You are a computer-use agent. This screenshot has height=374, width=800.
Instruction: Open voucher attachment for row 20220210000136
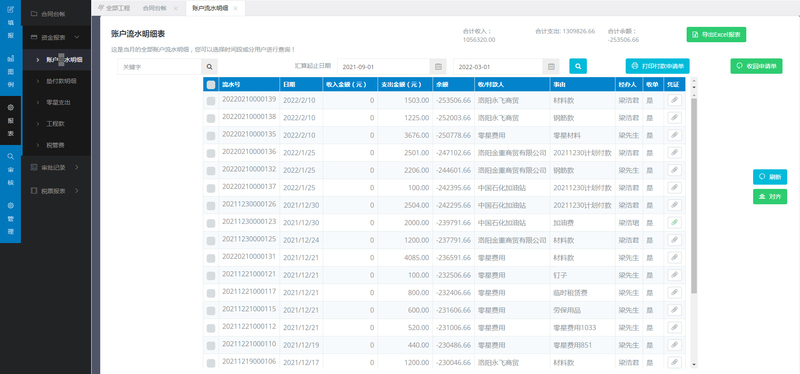click(674, 153)
